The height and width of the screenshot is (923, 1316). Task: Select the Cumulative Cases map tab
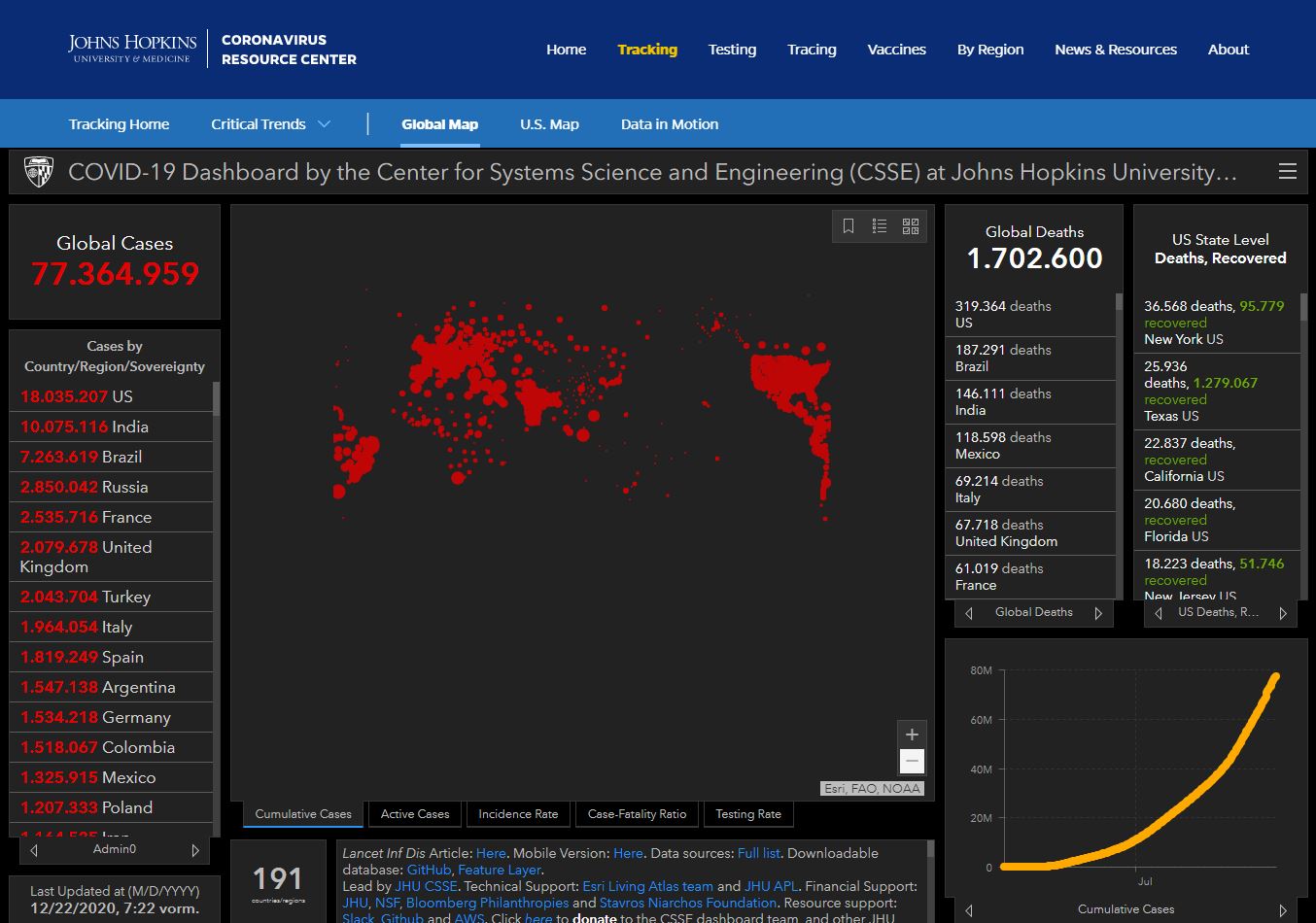[303, 814]
